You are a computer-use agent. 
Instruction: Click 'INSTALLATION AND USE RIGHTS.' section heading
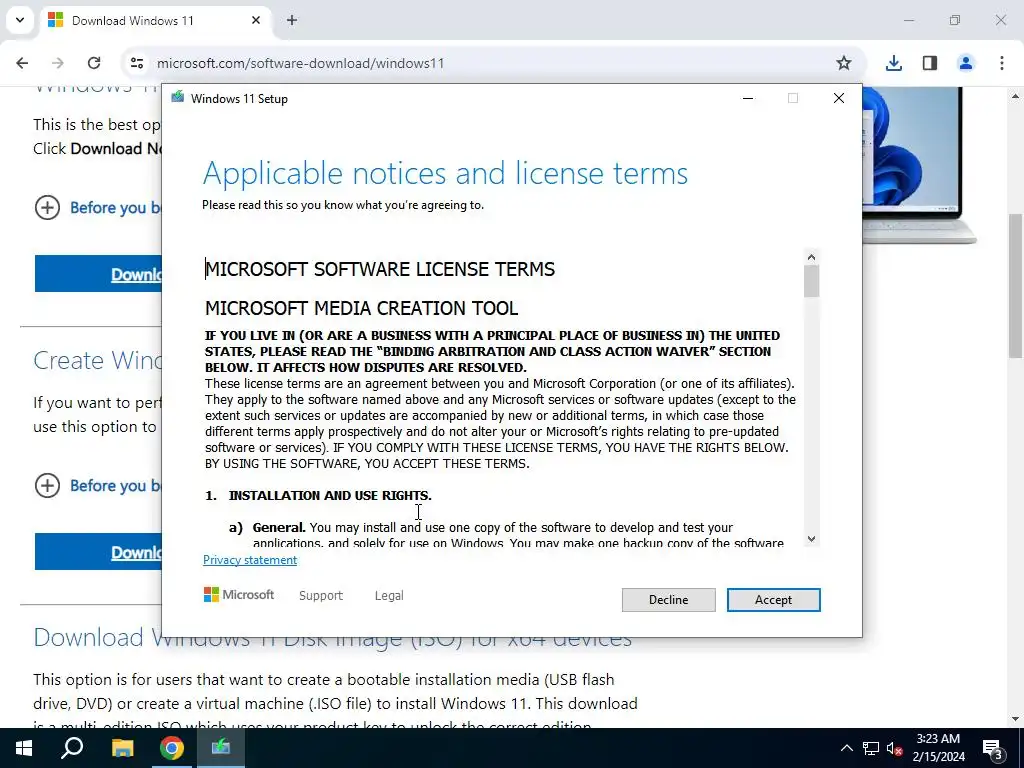click(330, 496)
